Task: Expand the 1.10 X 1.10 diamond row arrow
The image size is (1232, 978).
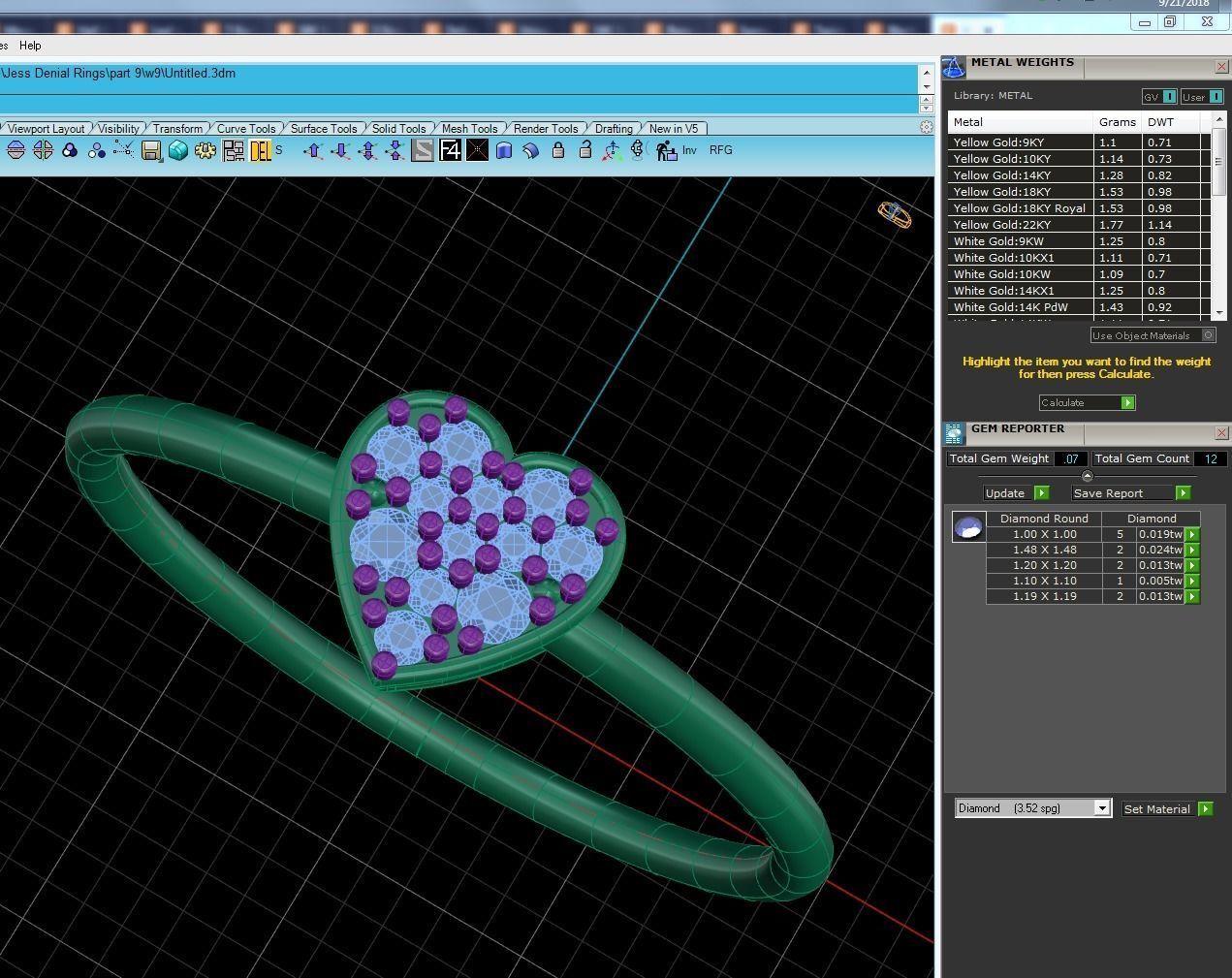Action: [1192, 581]
